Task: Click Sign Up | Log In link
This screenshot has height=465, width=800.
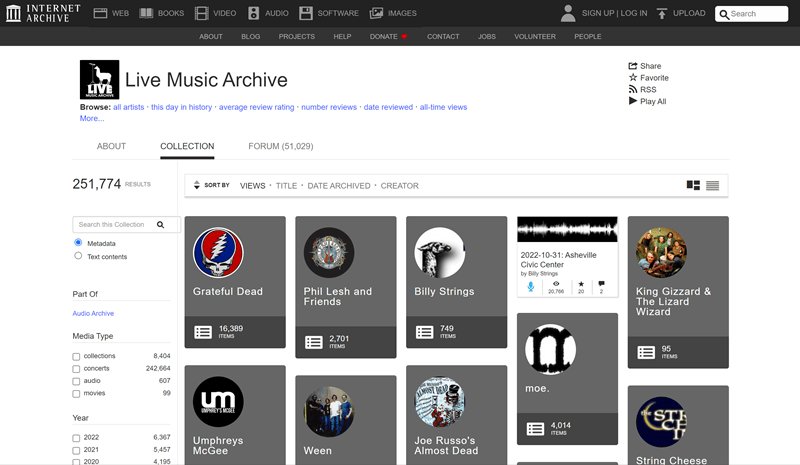Action: (x=614, y=13)
